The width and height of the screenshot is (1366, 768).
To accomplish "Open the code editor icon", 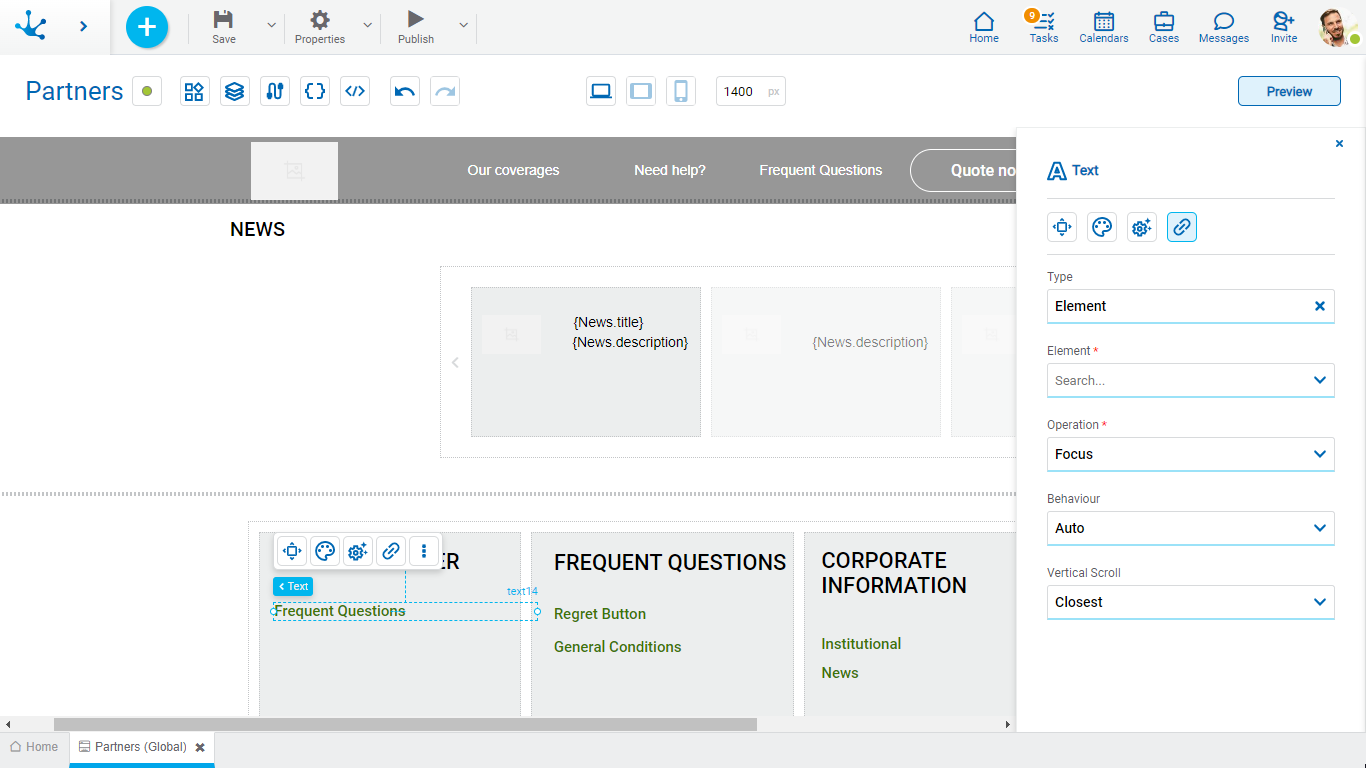I will pyautogui.click(x=355, y=91).
